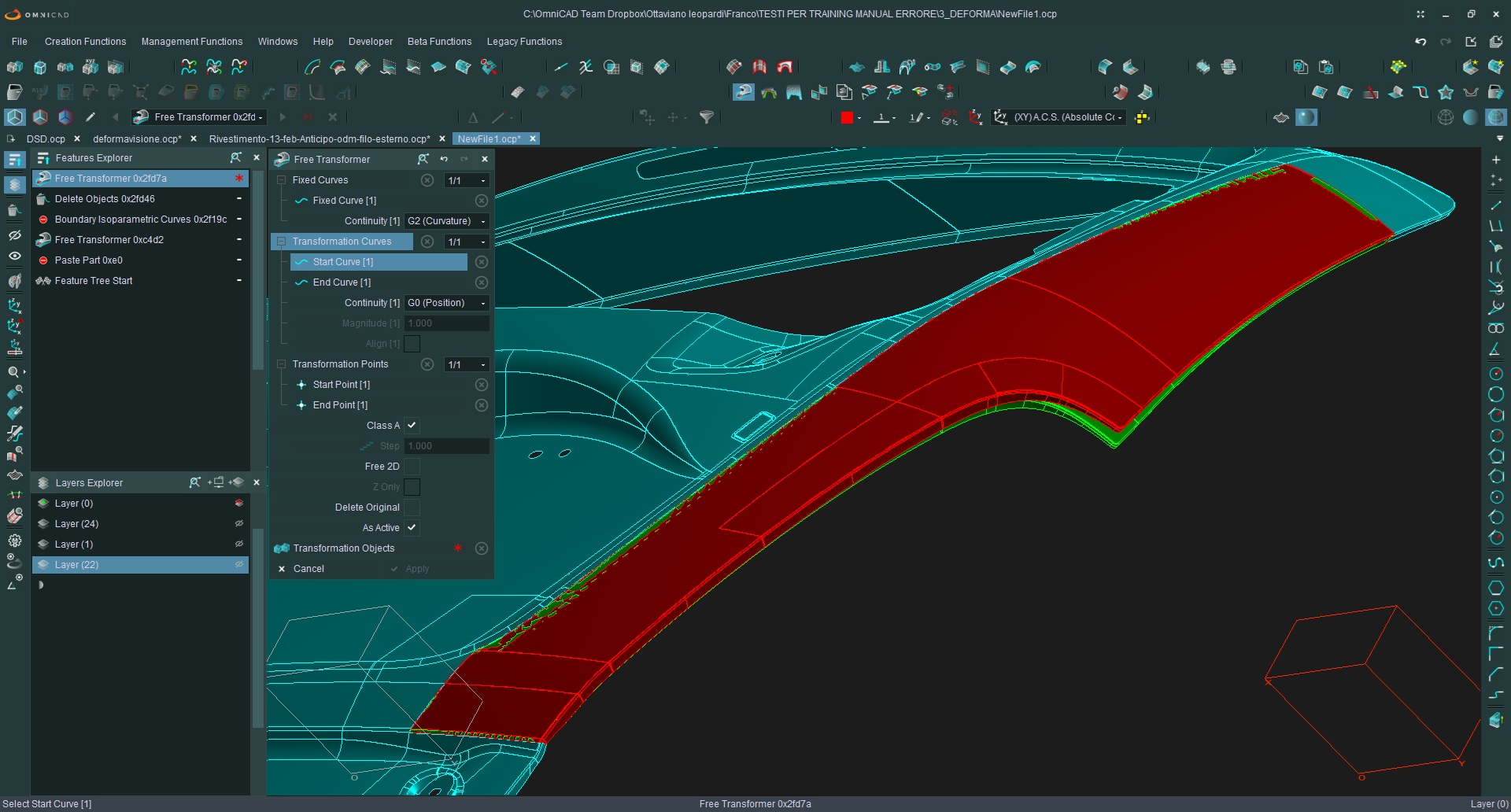Click the red color swatch in toolbar
Image resolution: width=1511 pixels, height=812 pixels.
pyautogui.click(x=847, y=117)
